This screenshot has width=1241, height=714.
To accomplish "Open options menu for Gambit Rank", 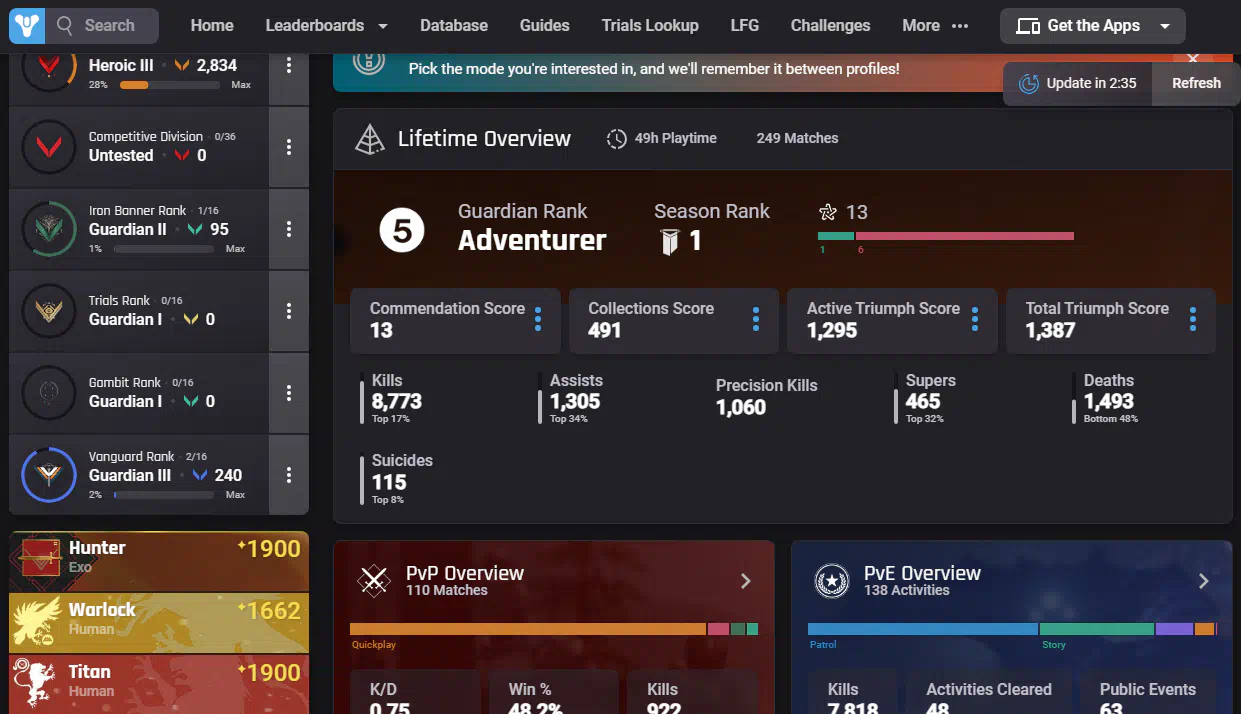I will pos(289,393).
